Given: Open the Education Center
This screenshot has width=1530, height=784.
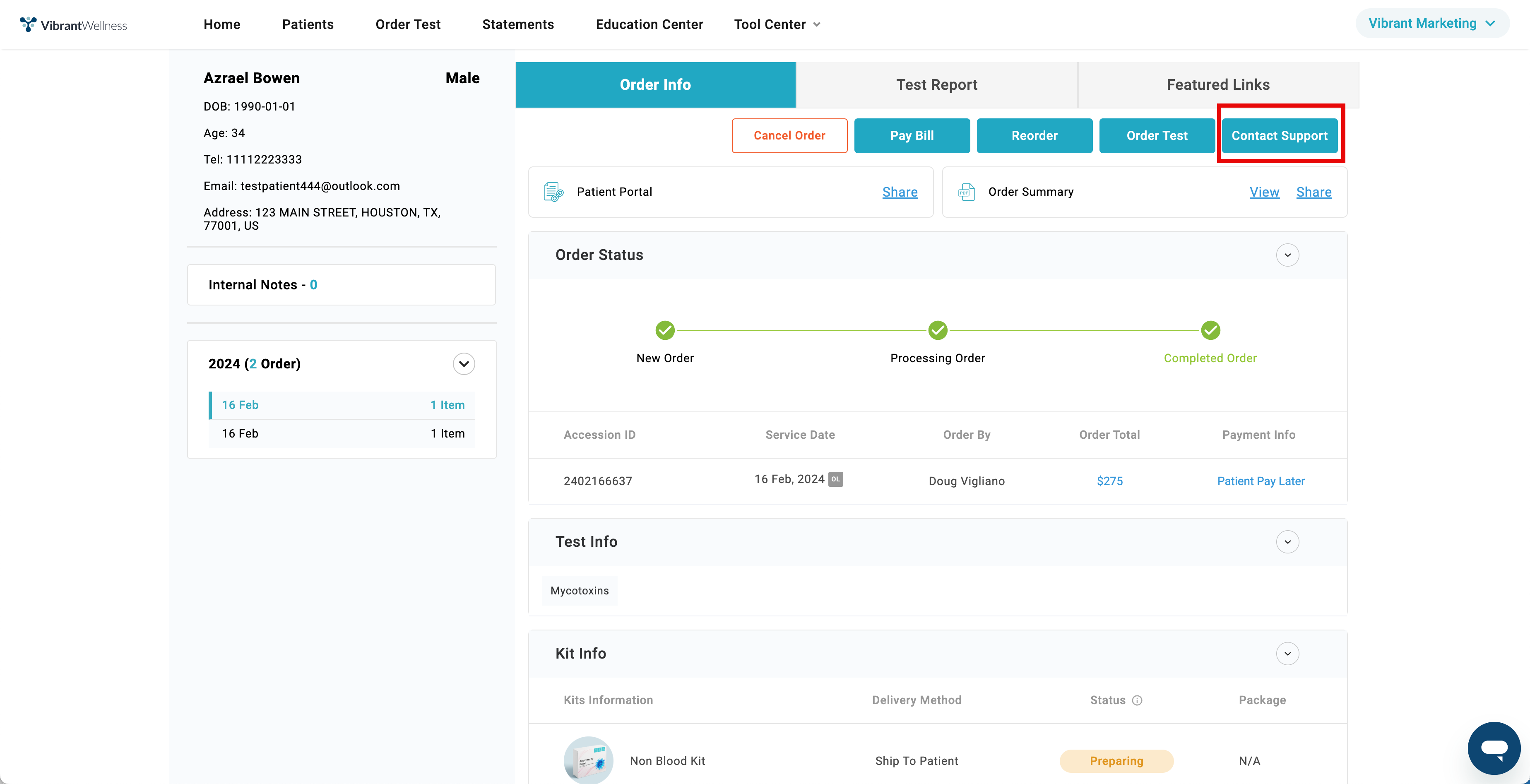Looking at the screenshot, I should click(649, 24).
